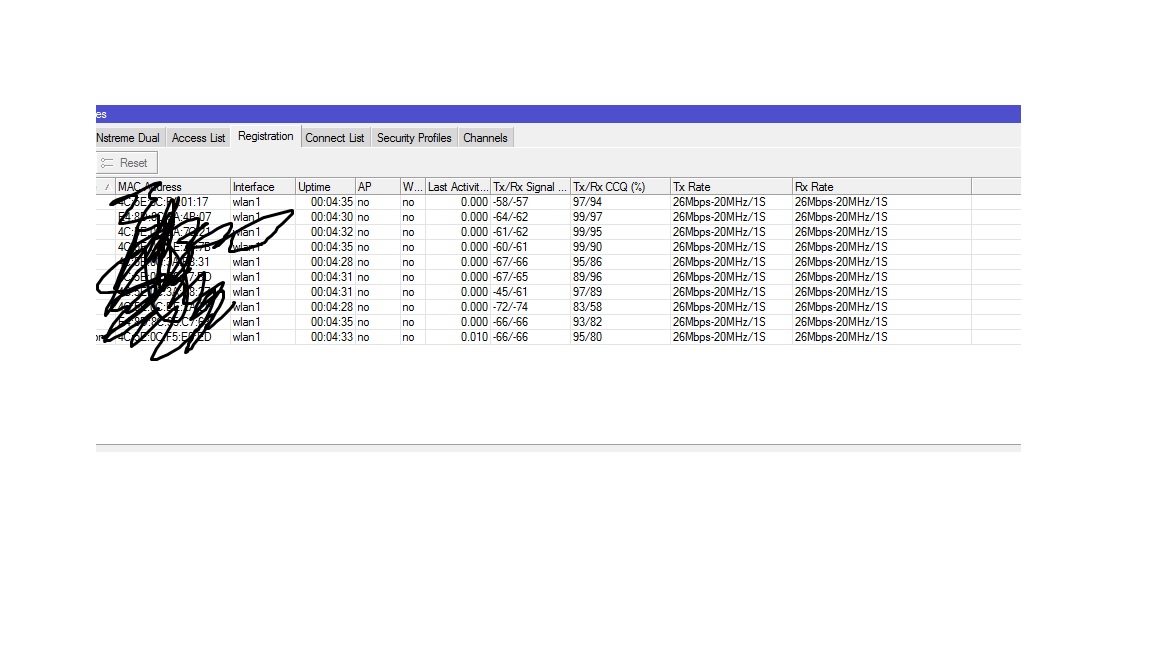Open the Access List tab
Viewport: 1152px width, 648px height.
(198, 138)
